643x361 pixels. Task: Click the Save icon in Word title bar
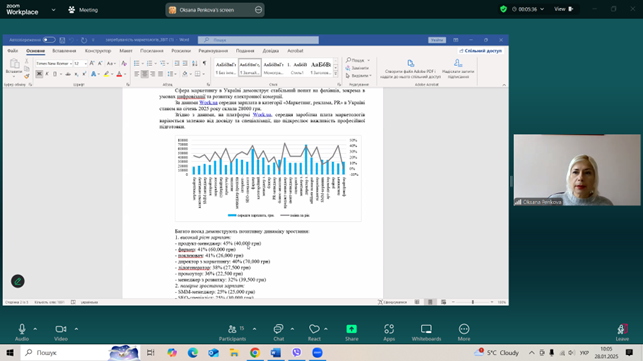pyautogui.click(x=62, y=40)
